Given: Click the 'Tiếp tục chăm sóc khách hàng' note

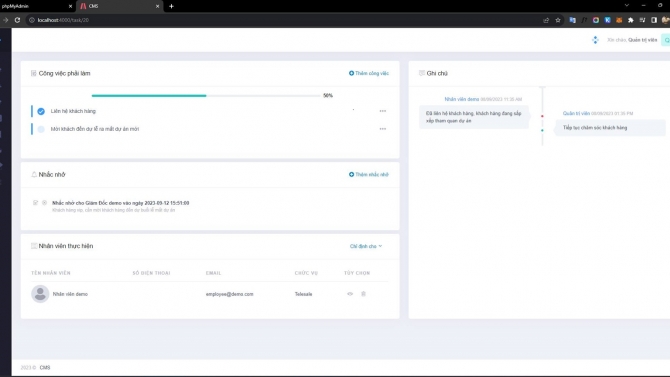Looking at the screenshot, I should point(610,128).
